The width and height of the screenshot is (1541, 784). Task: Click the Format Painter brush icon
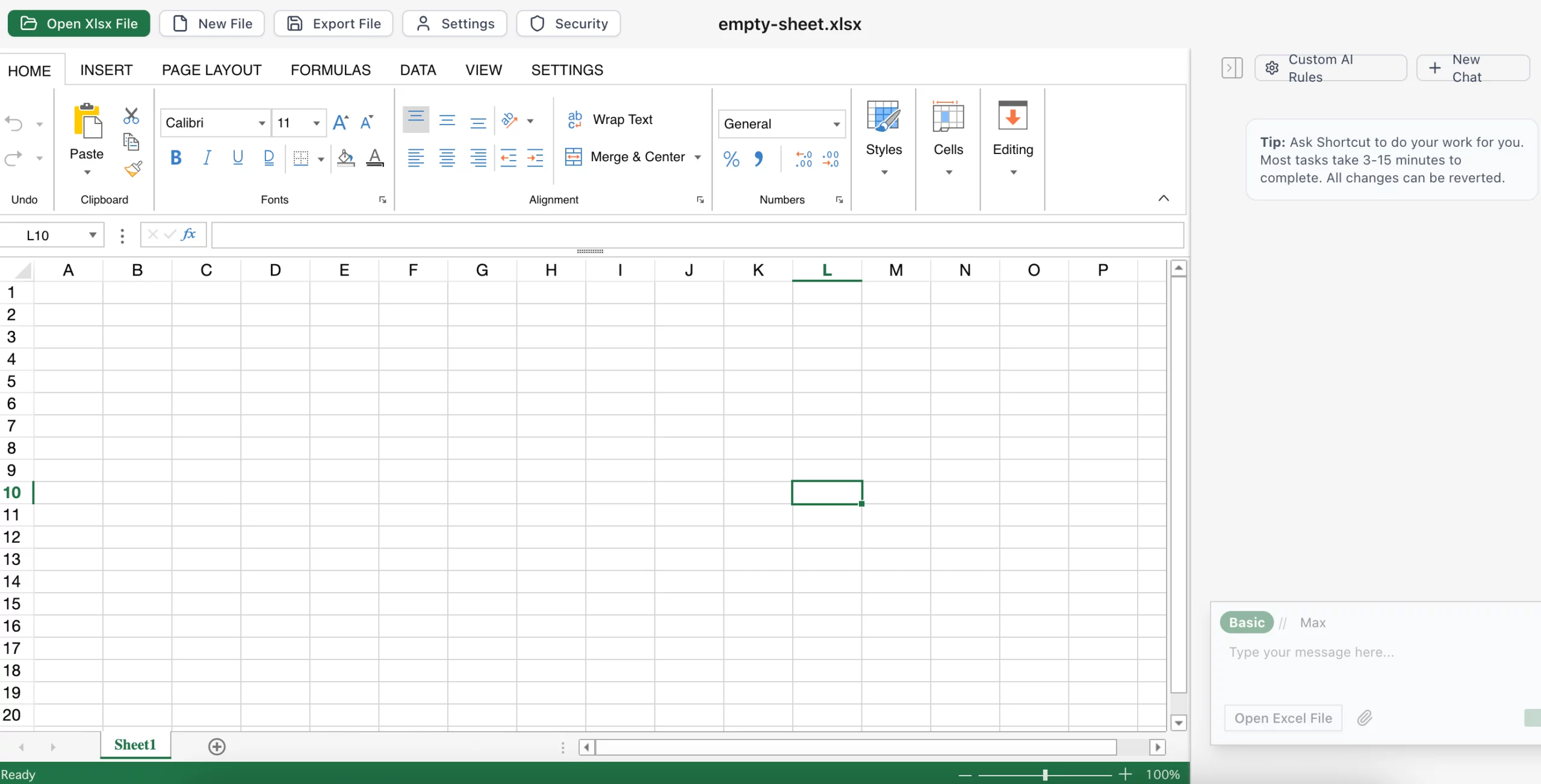coord(133,169)
